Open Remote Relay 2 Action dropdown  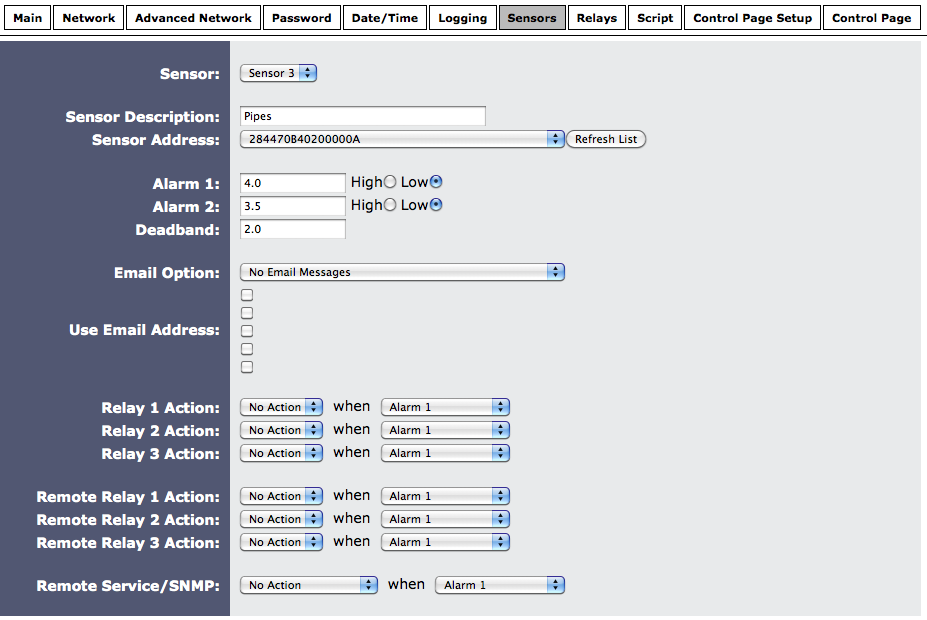[281, 519]
